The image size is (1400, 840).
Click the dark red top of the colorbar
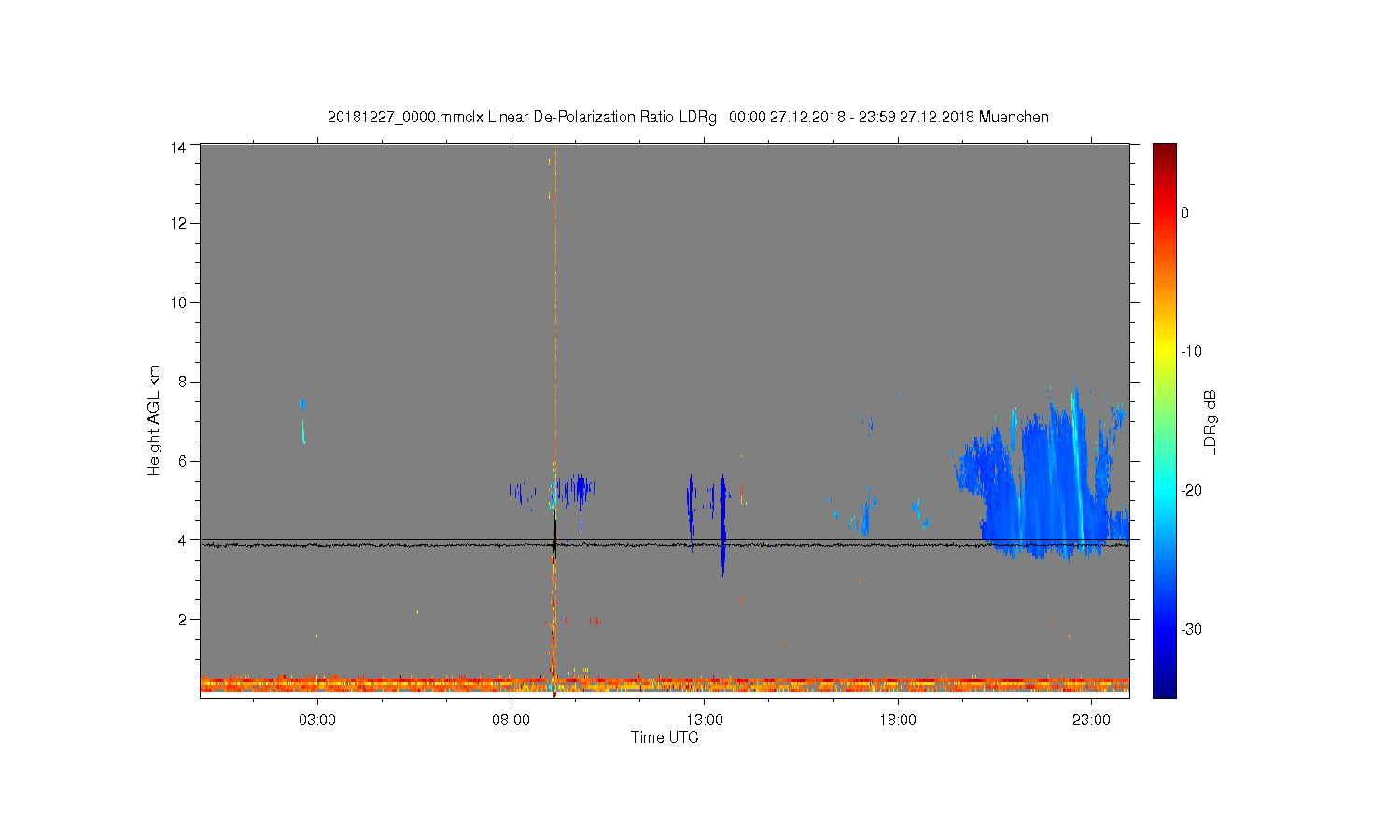click(x=1165, y=152)
